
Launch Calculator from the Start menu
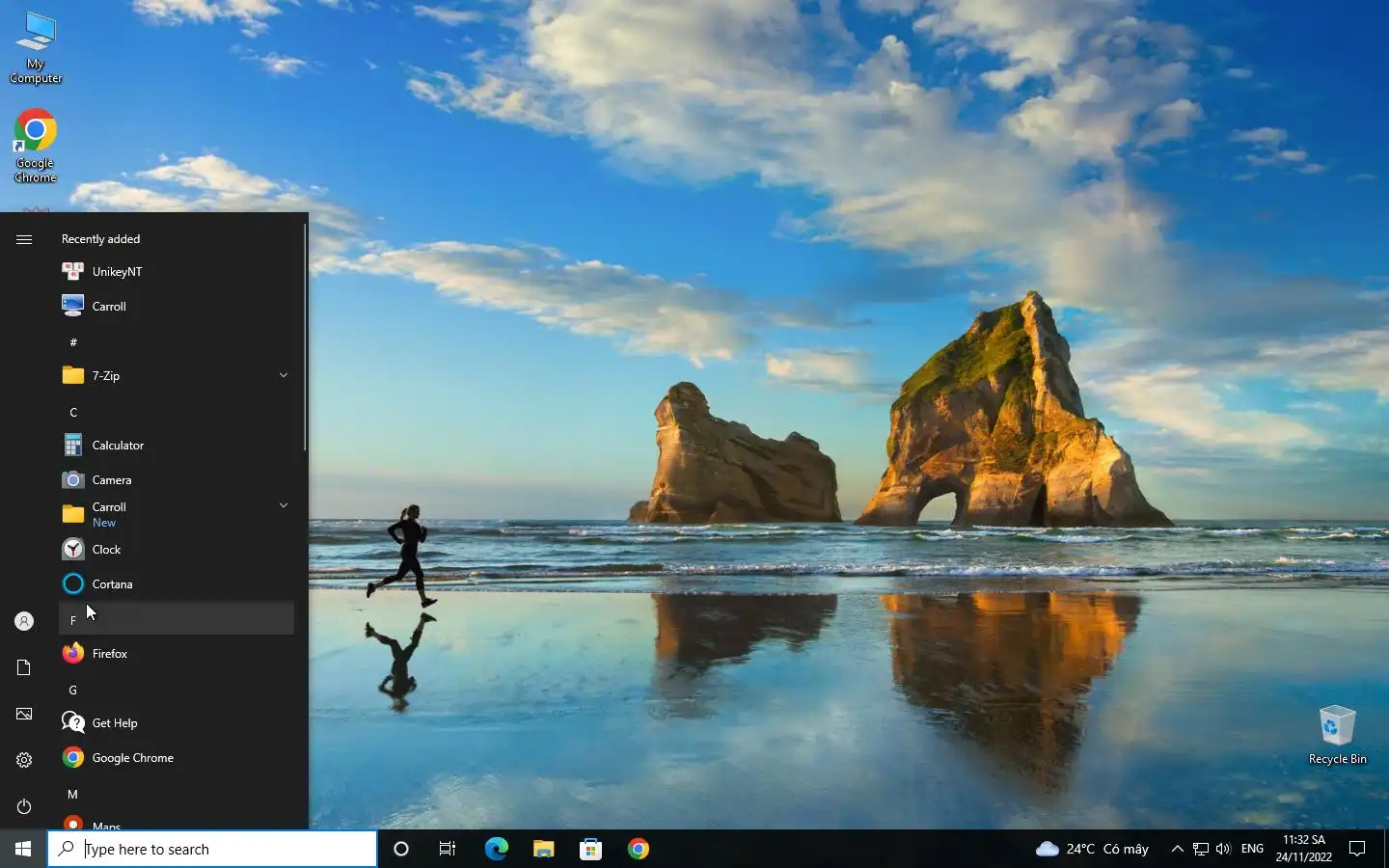pyautogui.click(x=177, y=445)
